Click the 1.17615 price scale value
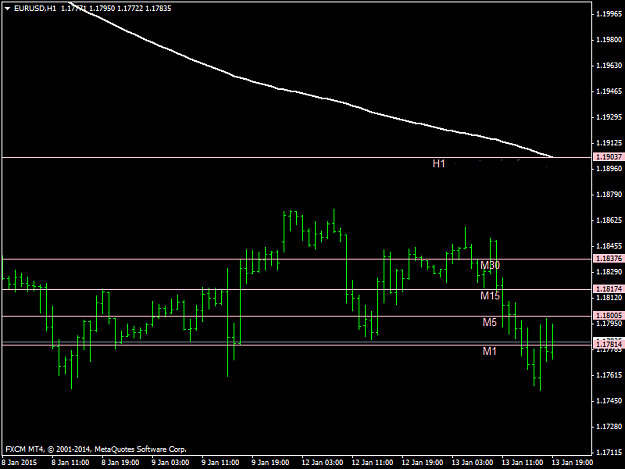Image resolution: width=625 pixels, height=469 pixels. click(x=609, y=375)
